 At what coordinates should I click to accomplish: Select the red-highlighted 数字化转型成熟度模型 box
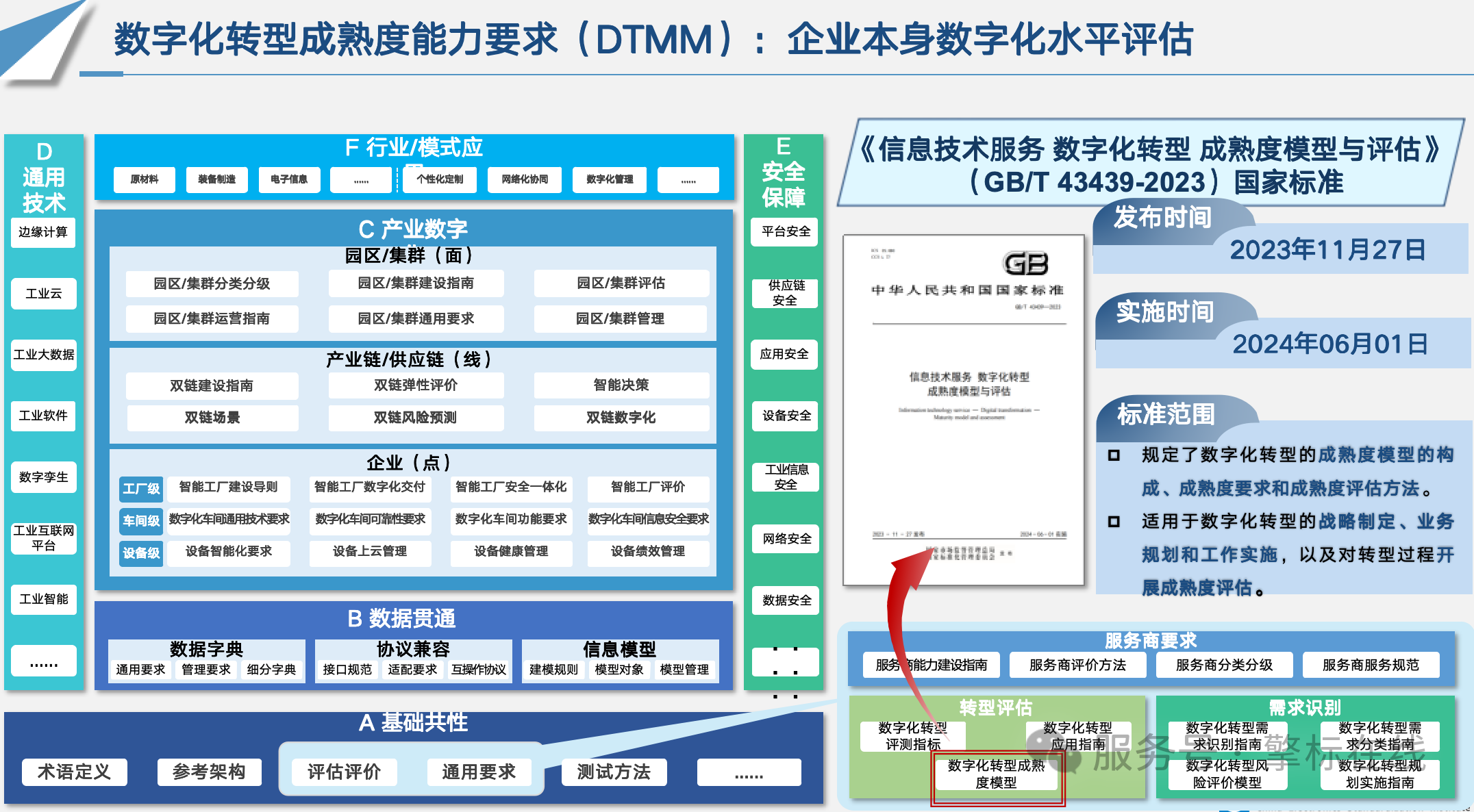[x=997, y=774]
